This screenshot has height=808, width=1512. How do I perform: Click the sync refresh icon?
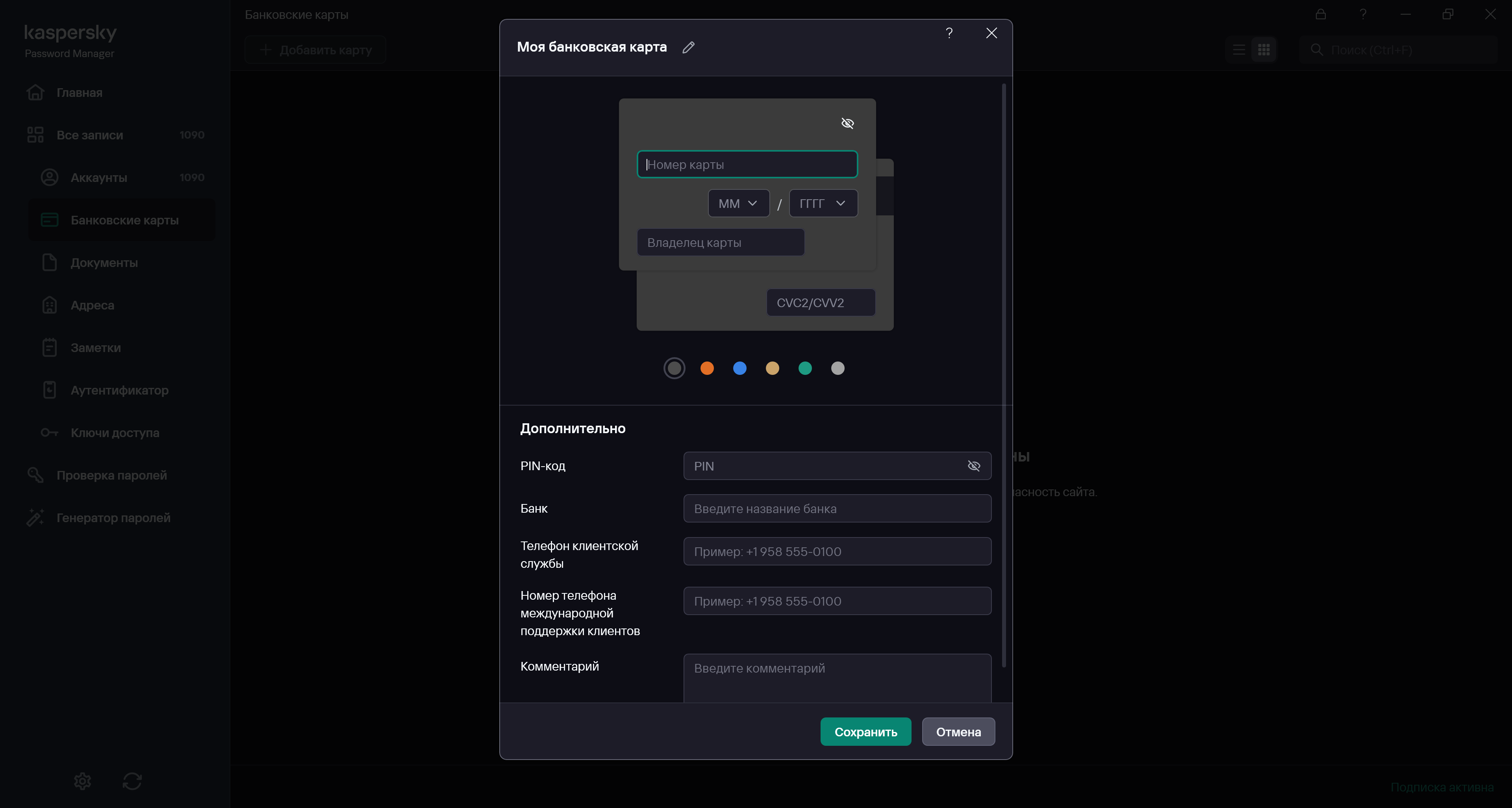click(x=132, y=781)
